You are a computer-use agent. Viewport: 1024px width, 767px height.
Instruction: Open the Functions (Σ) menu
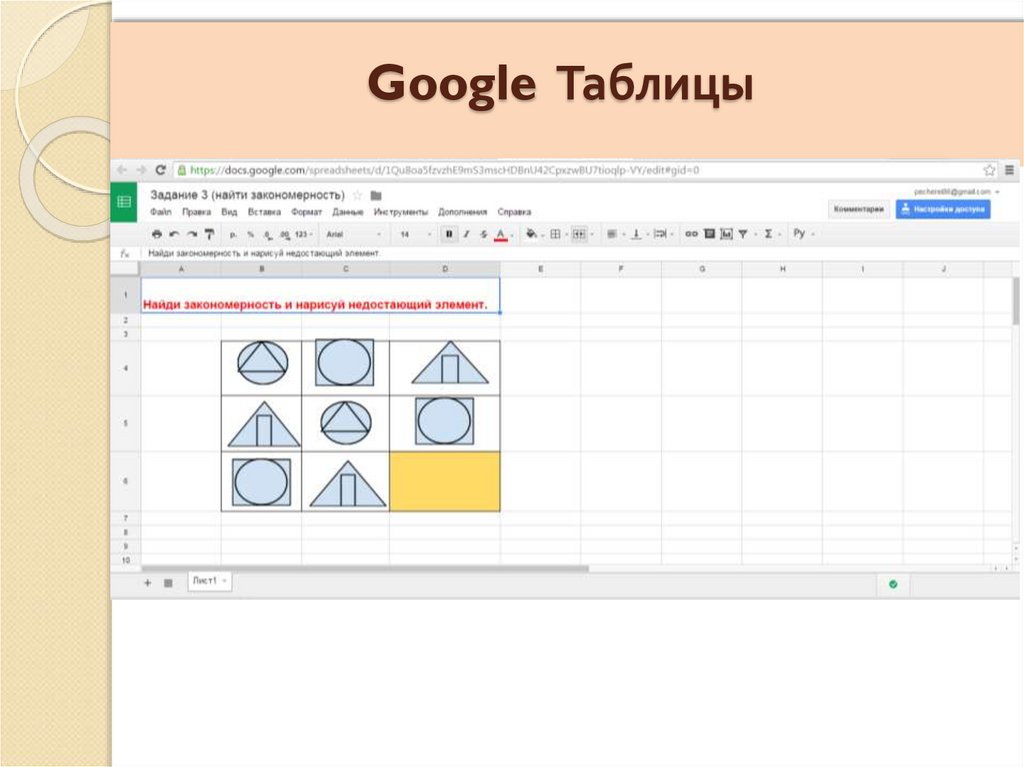[769, 234]
